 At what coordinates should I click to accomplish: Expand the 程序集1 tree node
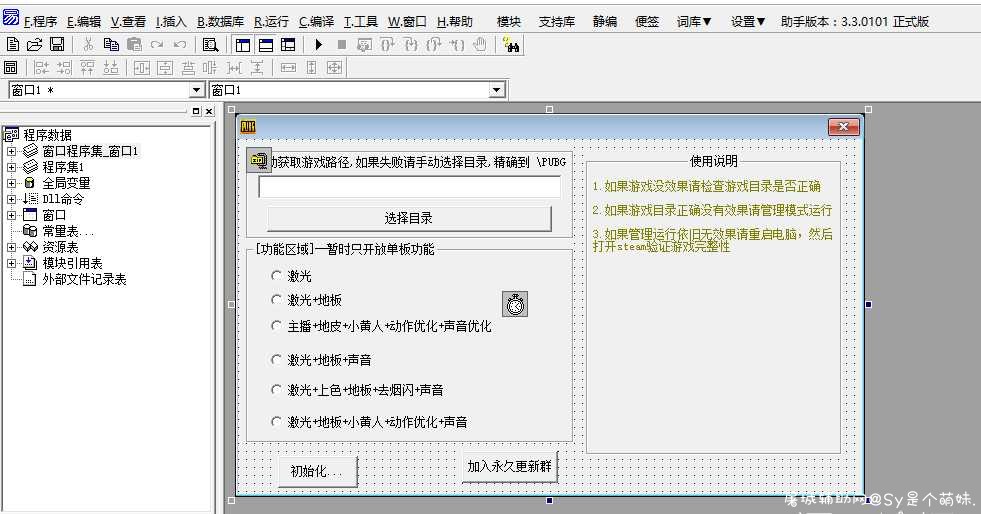pyautogui.click(x=11, y=167)
